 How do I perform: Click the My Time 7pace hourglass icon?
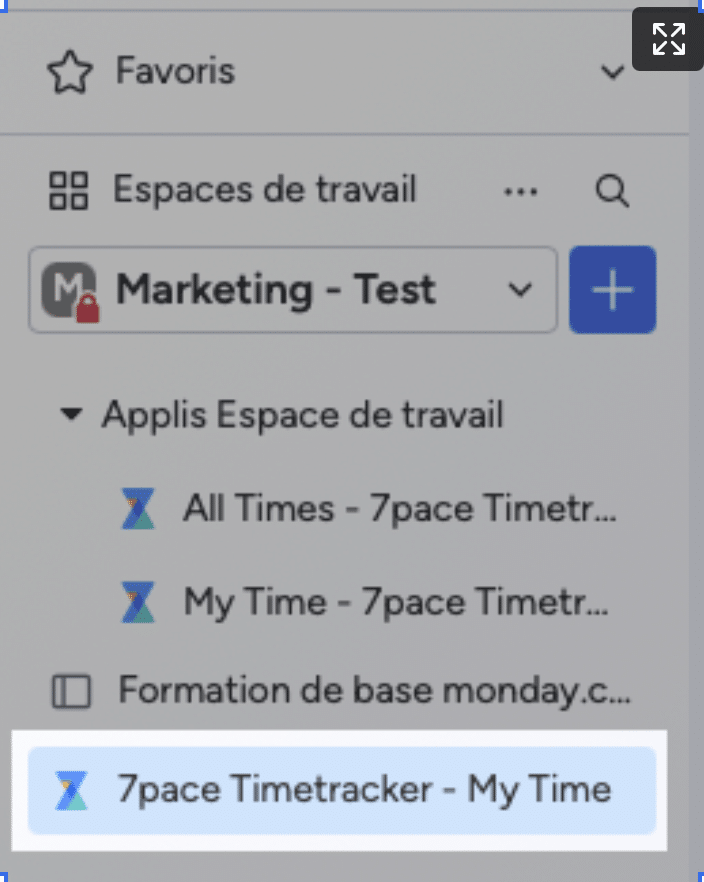138,602
